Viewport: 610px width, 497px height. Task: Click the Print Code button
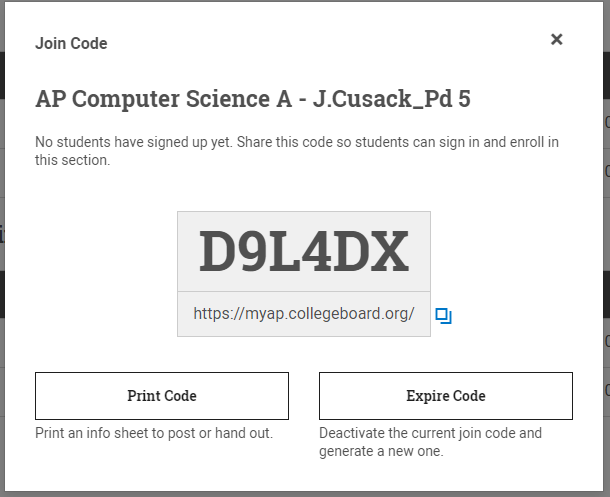pos(162,396)
